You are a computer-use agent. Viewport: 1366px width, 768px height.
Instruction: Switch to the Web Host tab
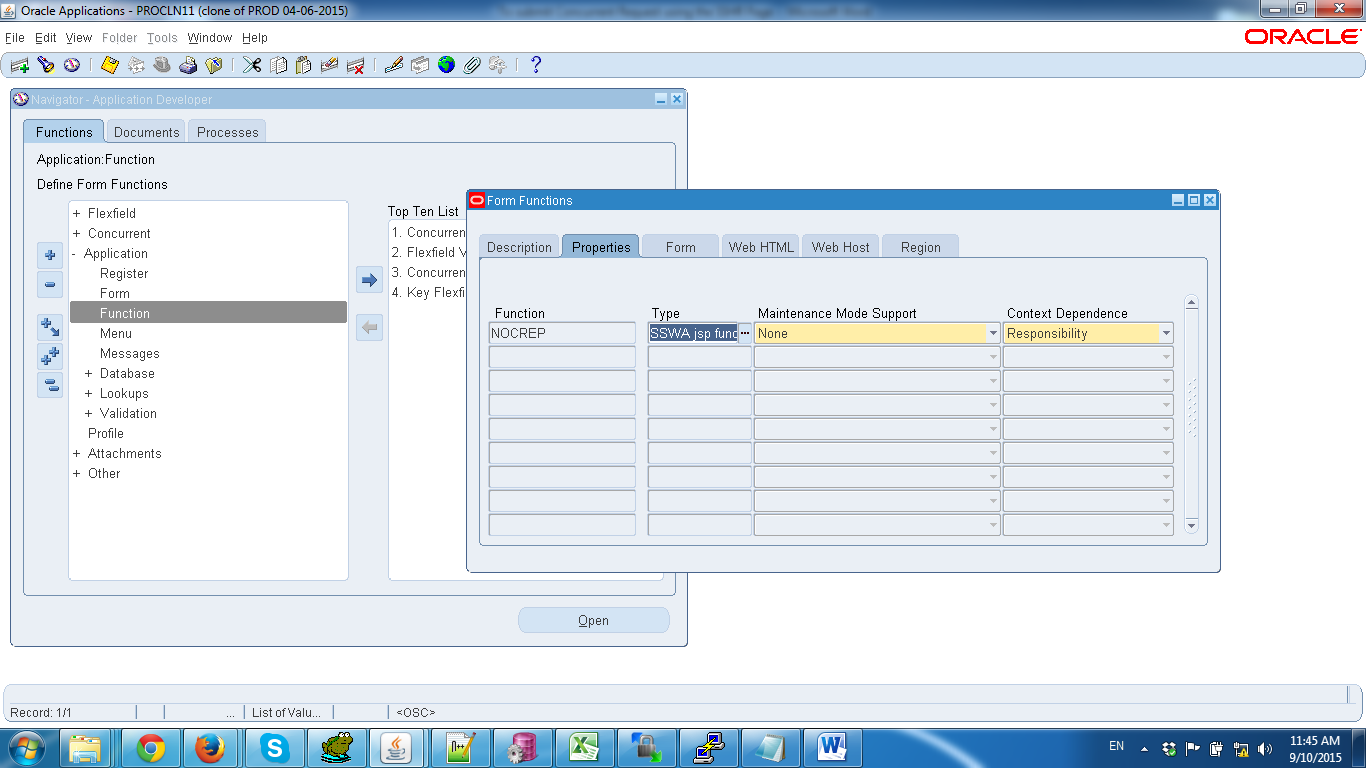pyautogui.click(x=840, y=247)
